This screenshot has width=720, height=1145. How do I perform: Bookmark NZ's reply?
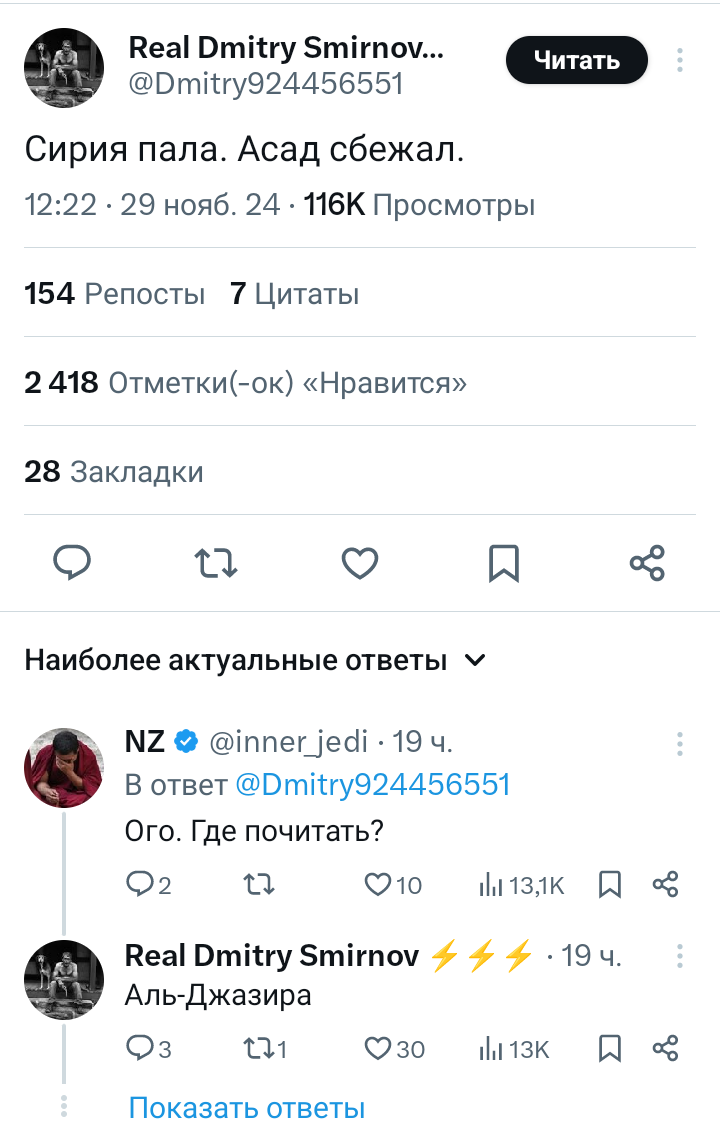(x=610, y=885)
